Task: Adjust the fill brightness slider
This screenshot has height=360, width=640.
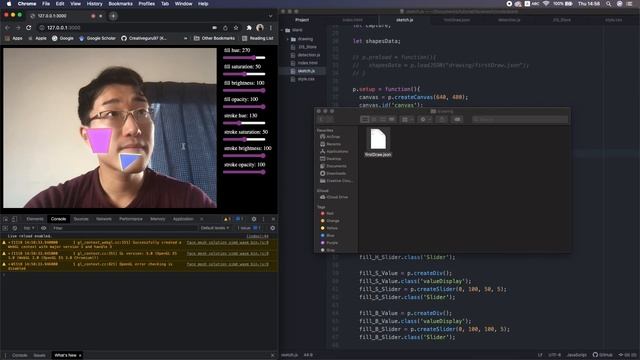Action: [x=244, y=90]
